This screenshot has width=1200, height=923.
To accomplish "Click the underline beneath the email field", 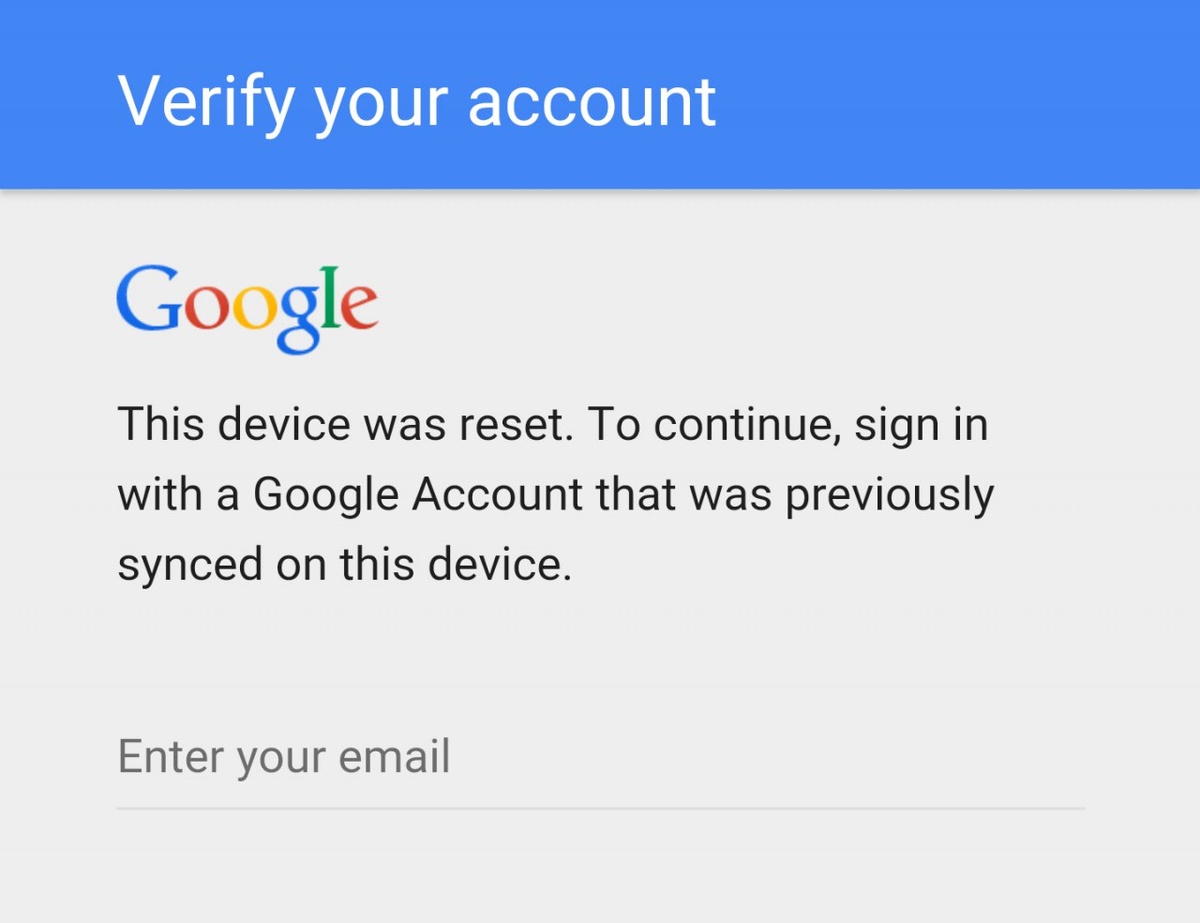I will click(x=600, y=807).
